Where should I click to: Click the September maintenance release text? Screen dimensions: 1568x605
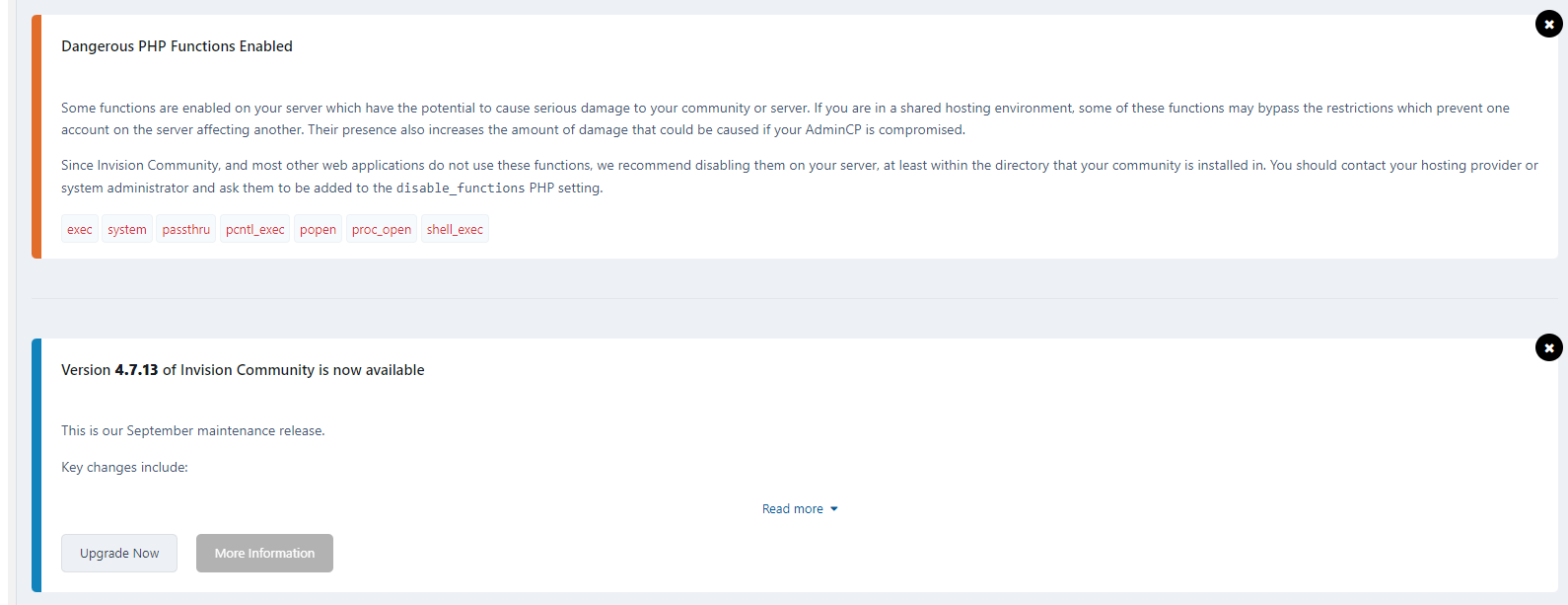pyautogui.click(x=192, y=431)
